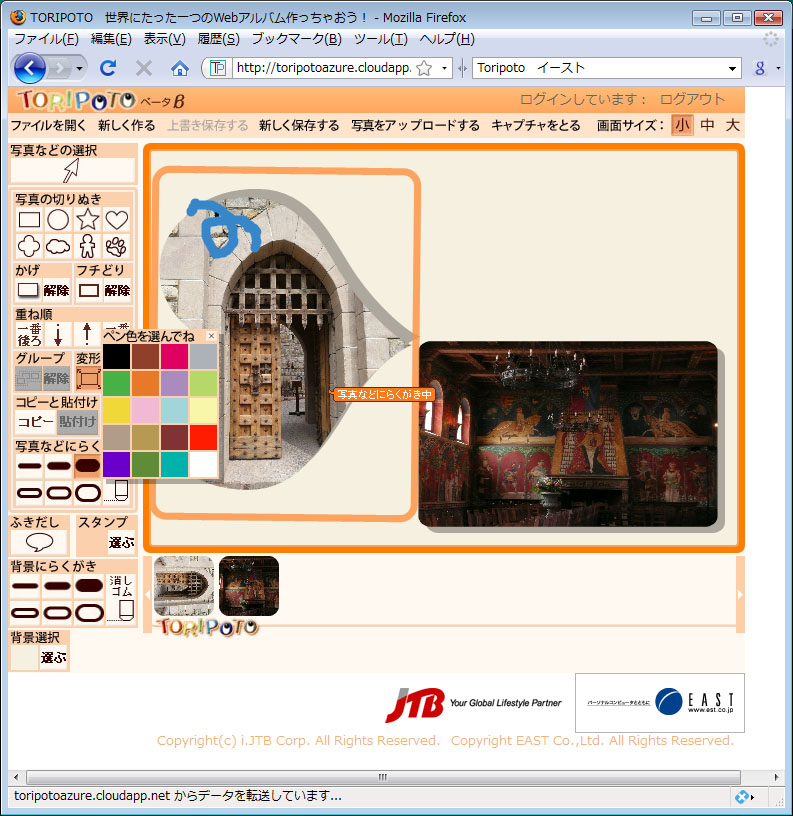Screen dimensions: 793x816
Task: Select medium outlined pen for photo doodle
Action: click(x=59, y=492)
